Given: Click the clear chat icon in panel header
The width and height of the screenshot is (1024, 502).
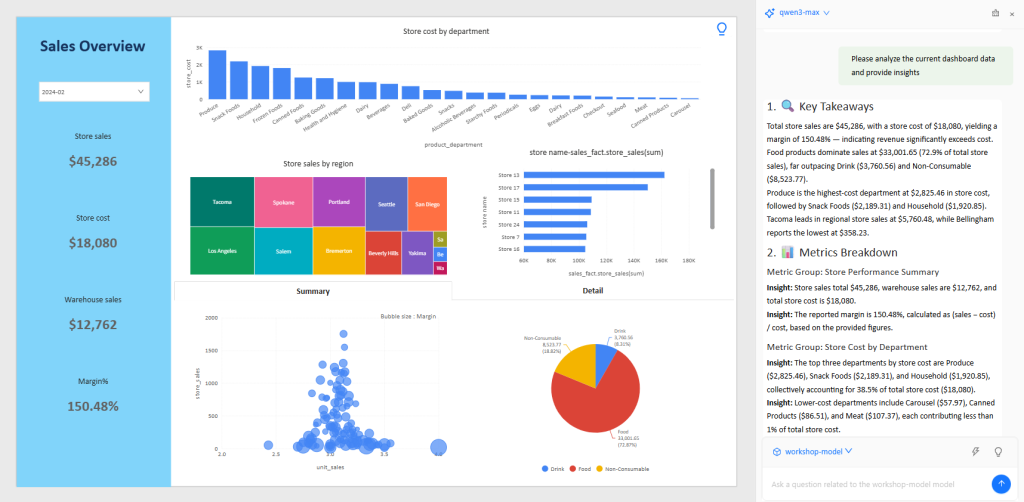Looking at the screenshot, I should pyautogui.click(x=994, y=13).
